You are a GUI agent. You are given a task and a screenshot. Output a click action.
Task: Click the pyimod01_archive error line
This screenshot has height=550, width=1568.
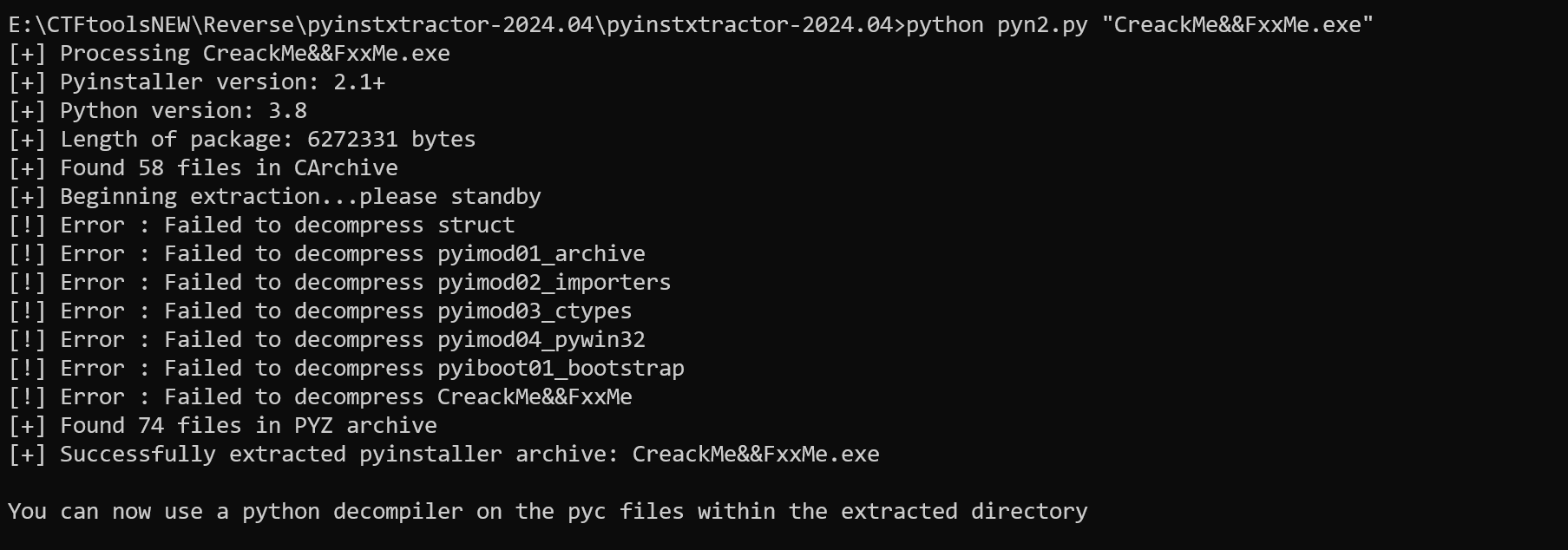(x=352, y=254)
